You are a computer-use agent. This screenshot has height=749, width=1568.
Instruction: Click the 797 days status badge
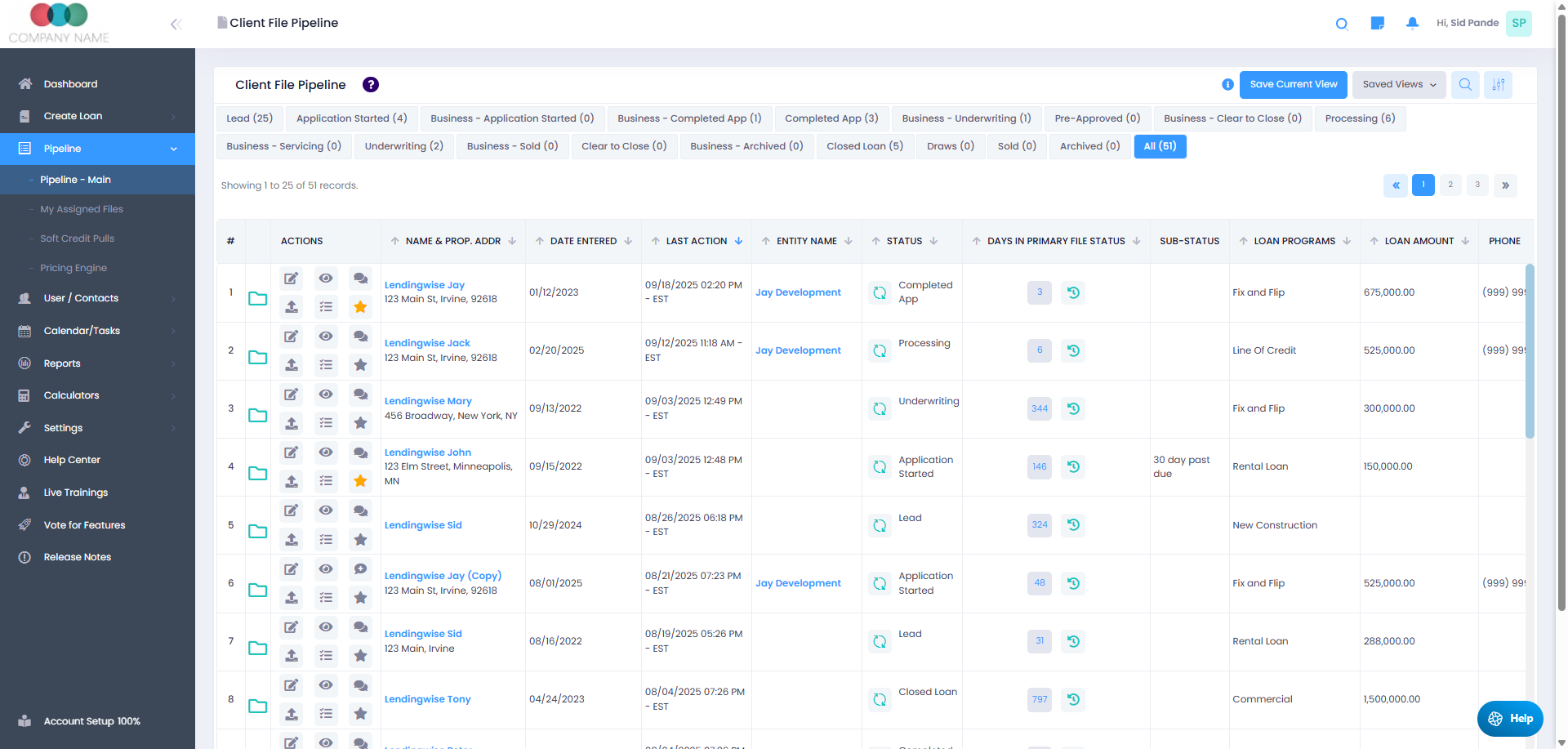1039,699
